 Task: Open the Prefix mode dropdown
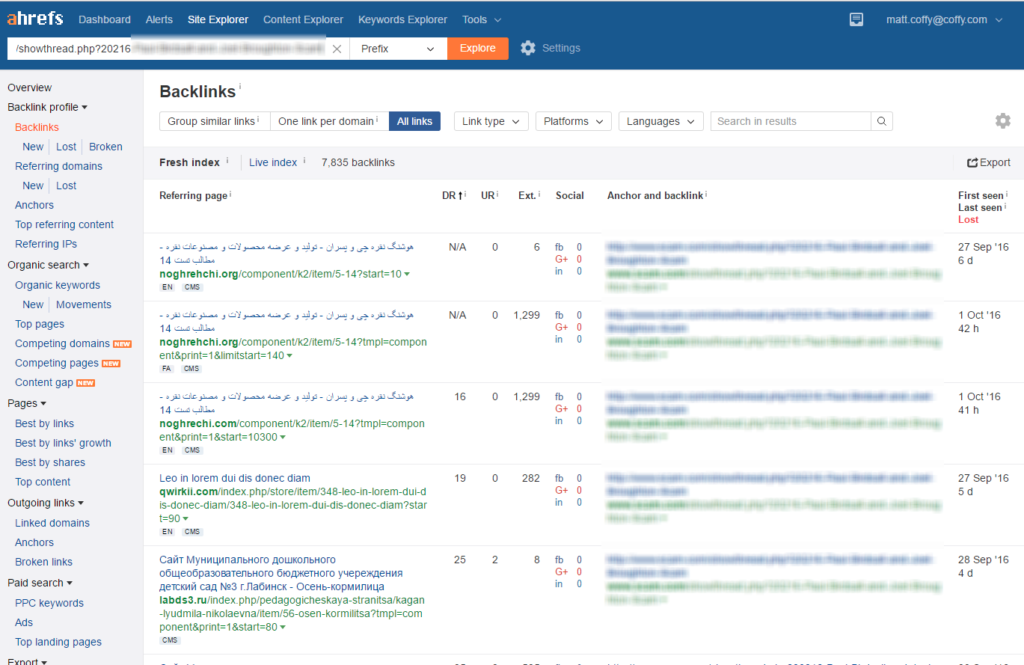pyautogui.click(x=398, y=48)
